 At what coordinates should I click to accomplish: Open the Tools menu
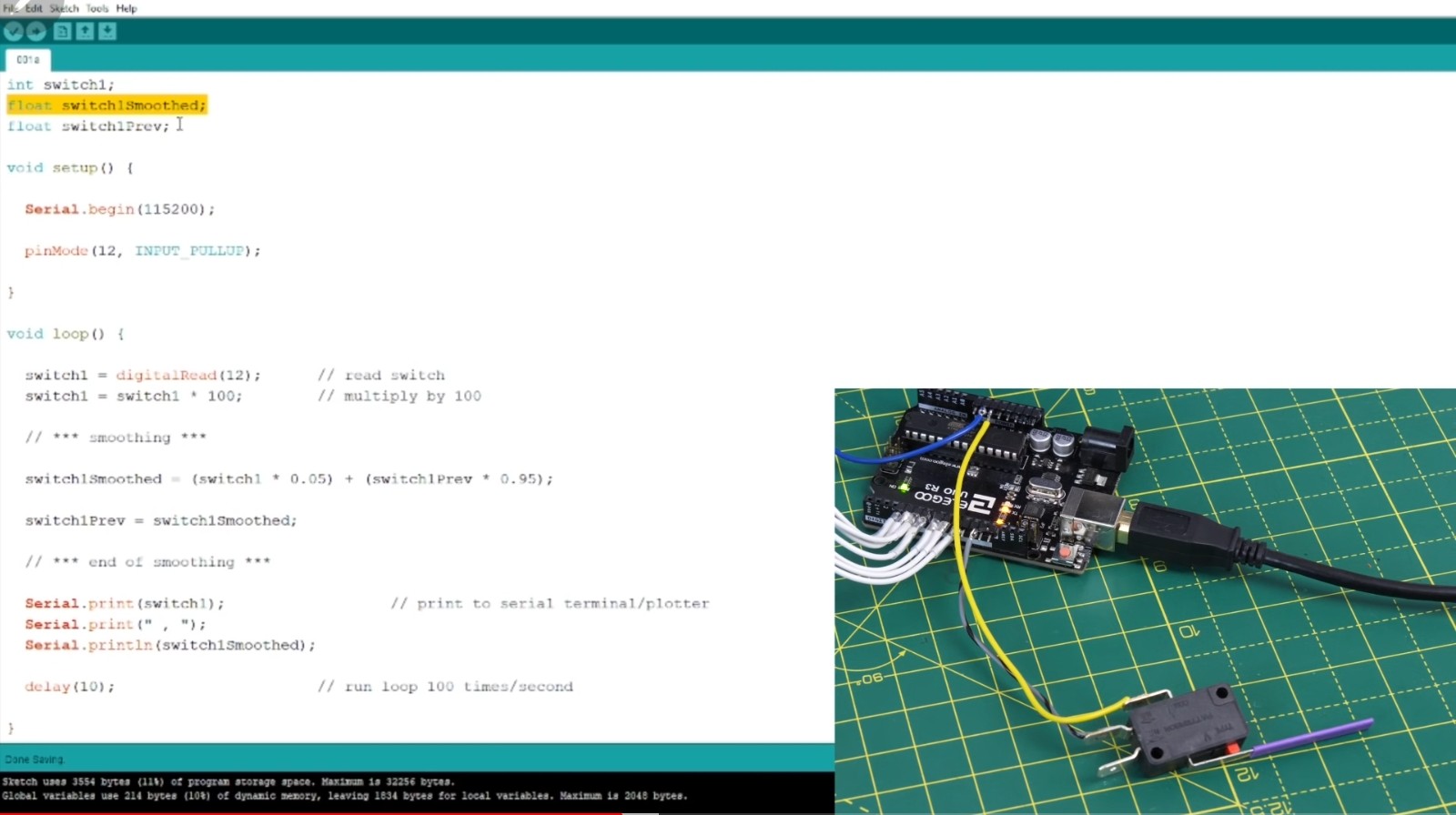click(97, 8)
